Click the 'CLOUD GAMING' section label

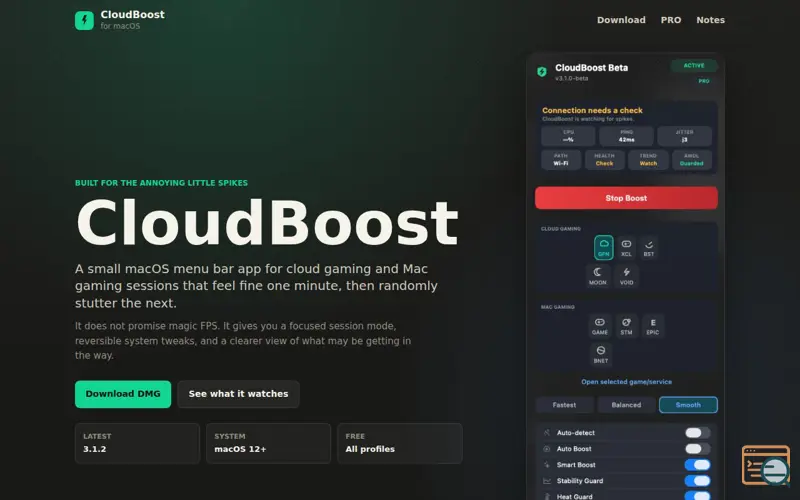561,229
